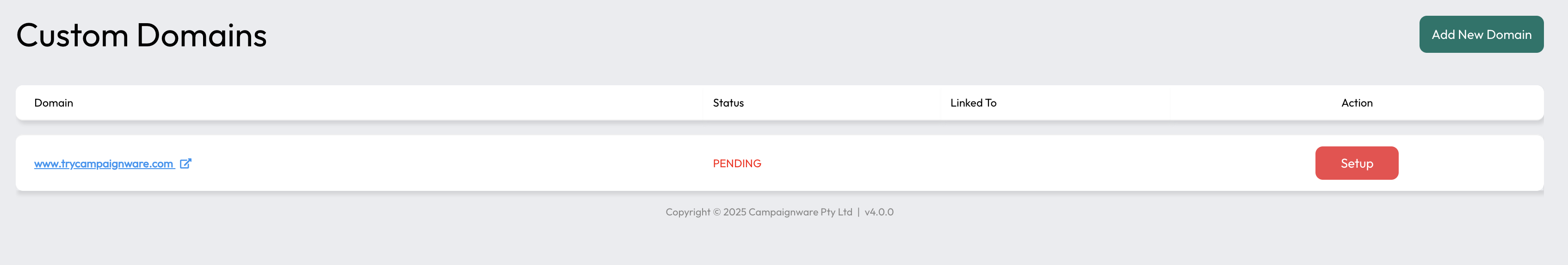Click the Linked To column header

click(973, 103)
